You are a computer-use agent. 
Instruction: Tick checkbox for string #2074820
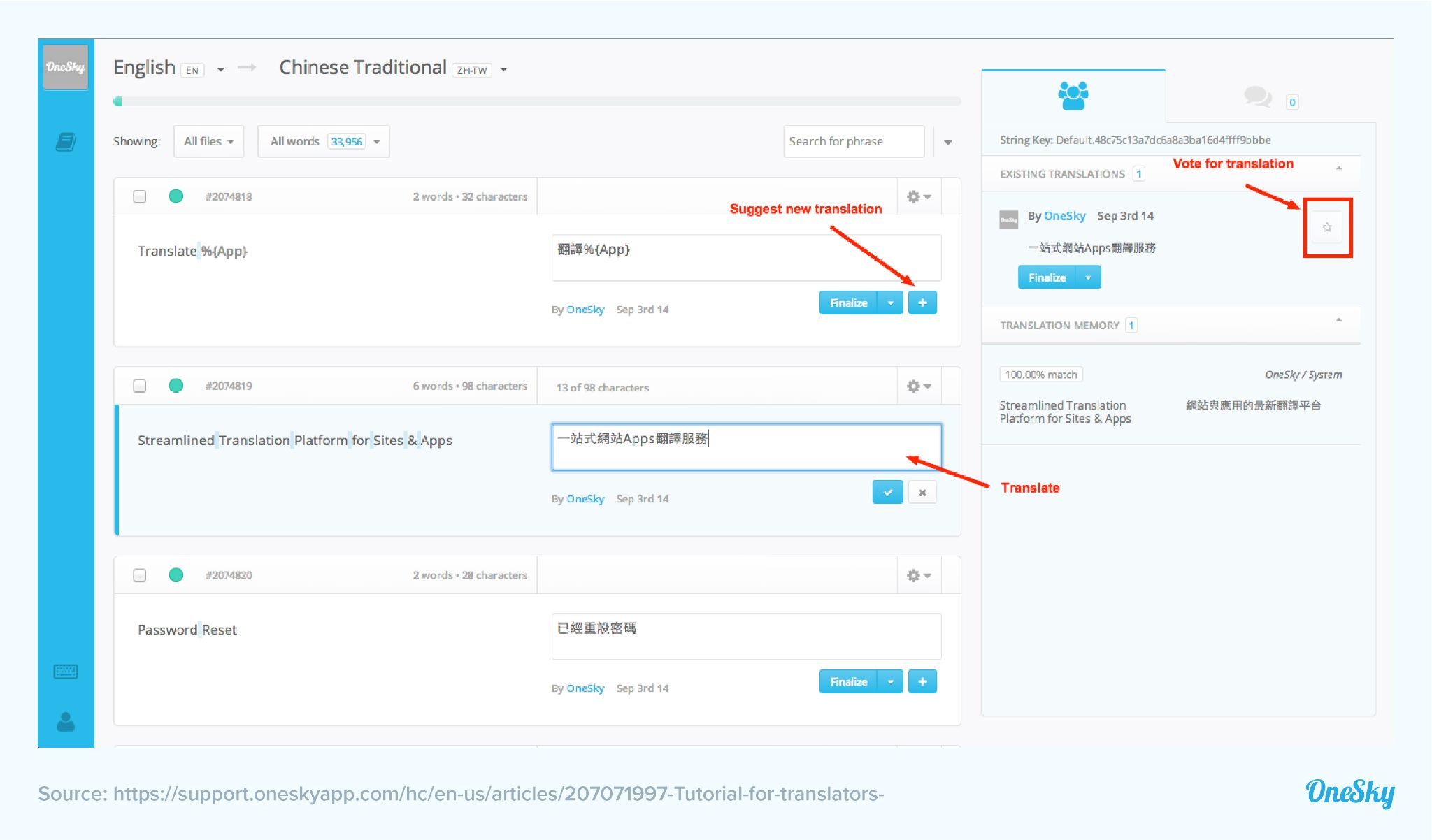point(140,575)
